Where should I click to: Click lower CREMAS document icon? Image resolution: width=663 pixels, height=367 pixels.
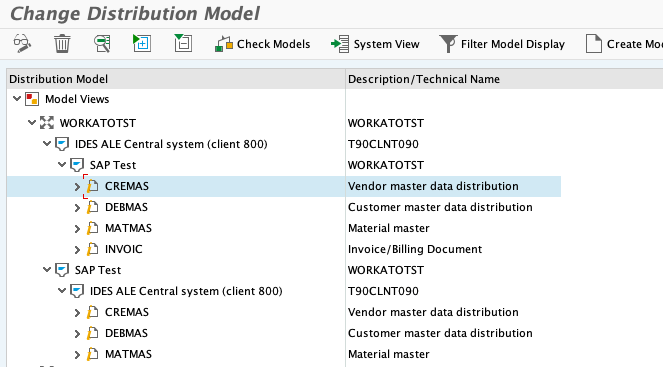click(92, 312)
